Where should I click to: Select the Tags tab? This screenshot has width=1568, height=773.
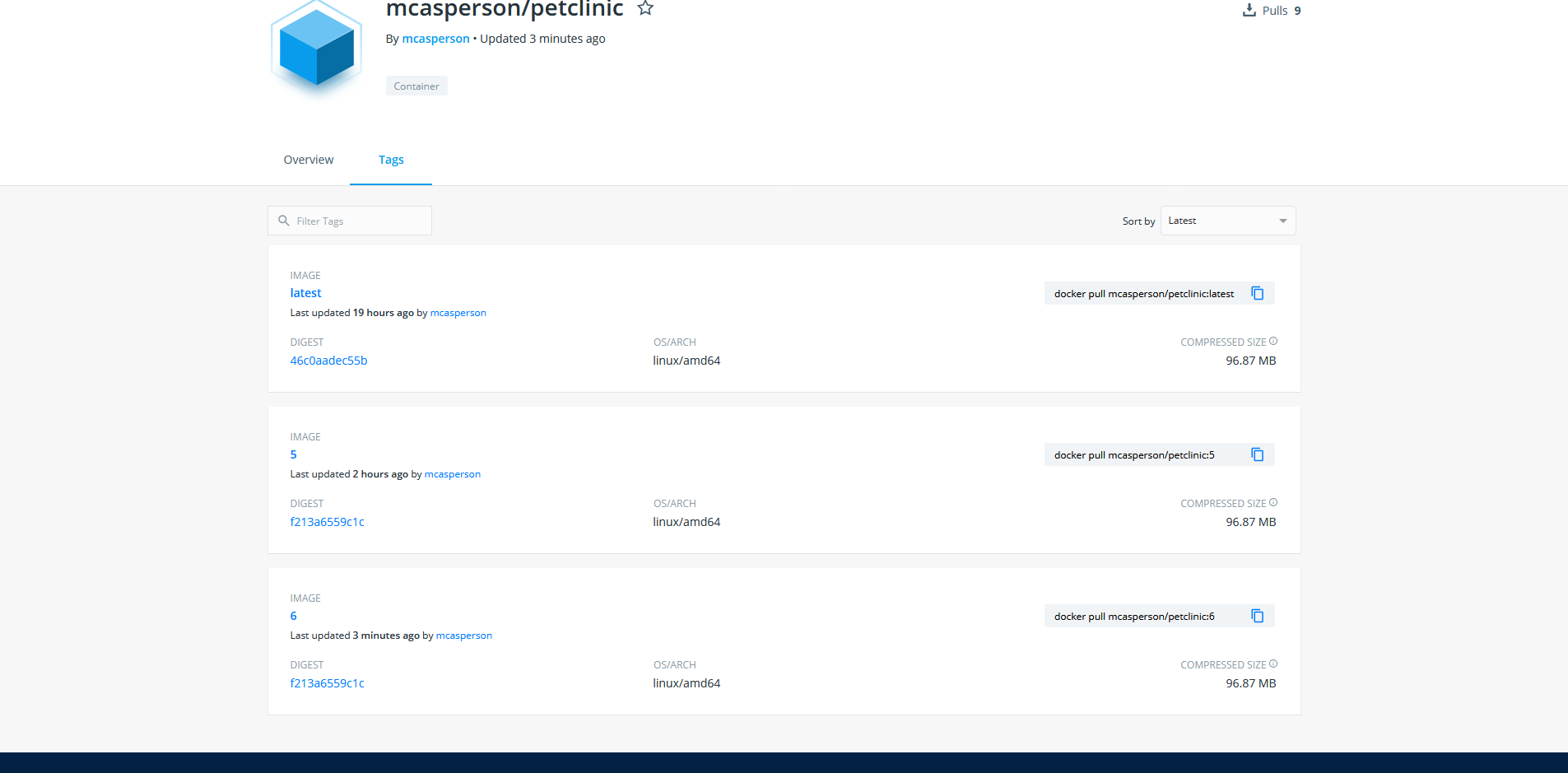pos(391,160)
